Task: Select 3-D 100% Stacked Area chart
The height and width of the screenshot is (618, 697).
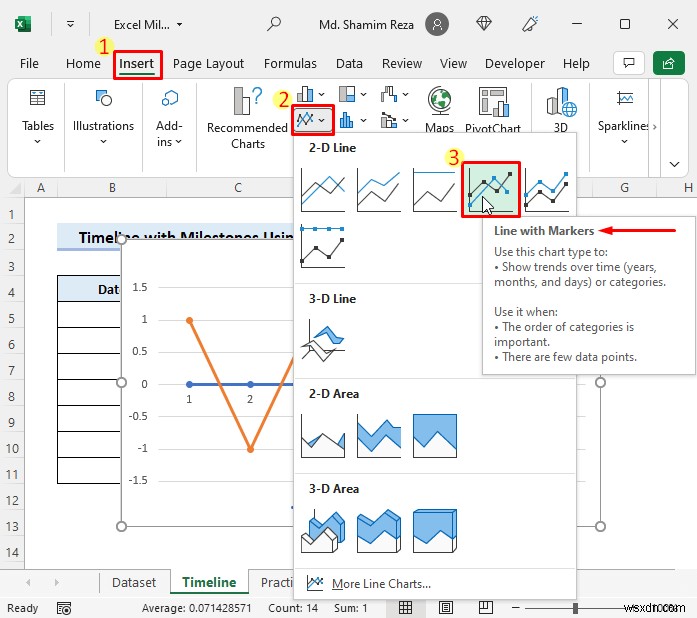Action: [434, 531]
